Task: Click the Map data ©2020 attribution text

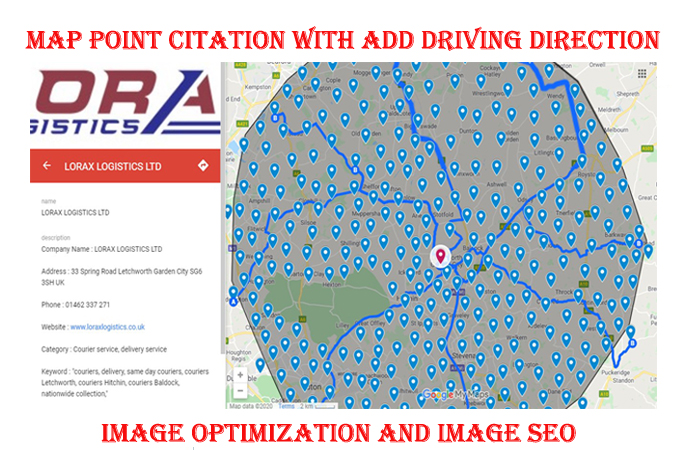Action: tap(252, 406)
